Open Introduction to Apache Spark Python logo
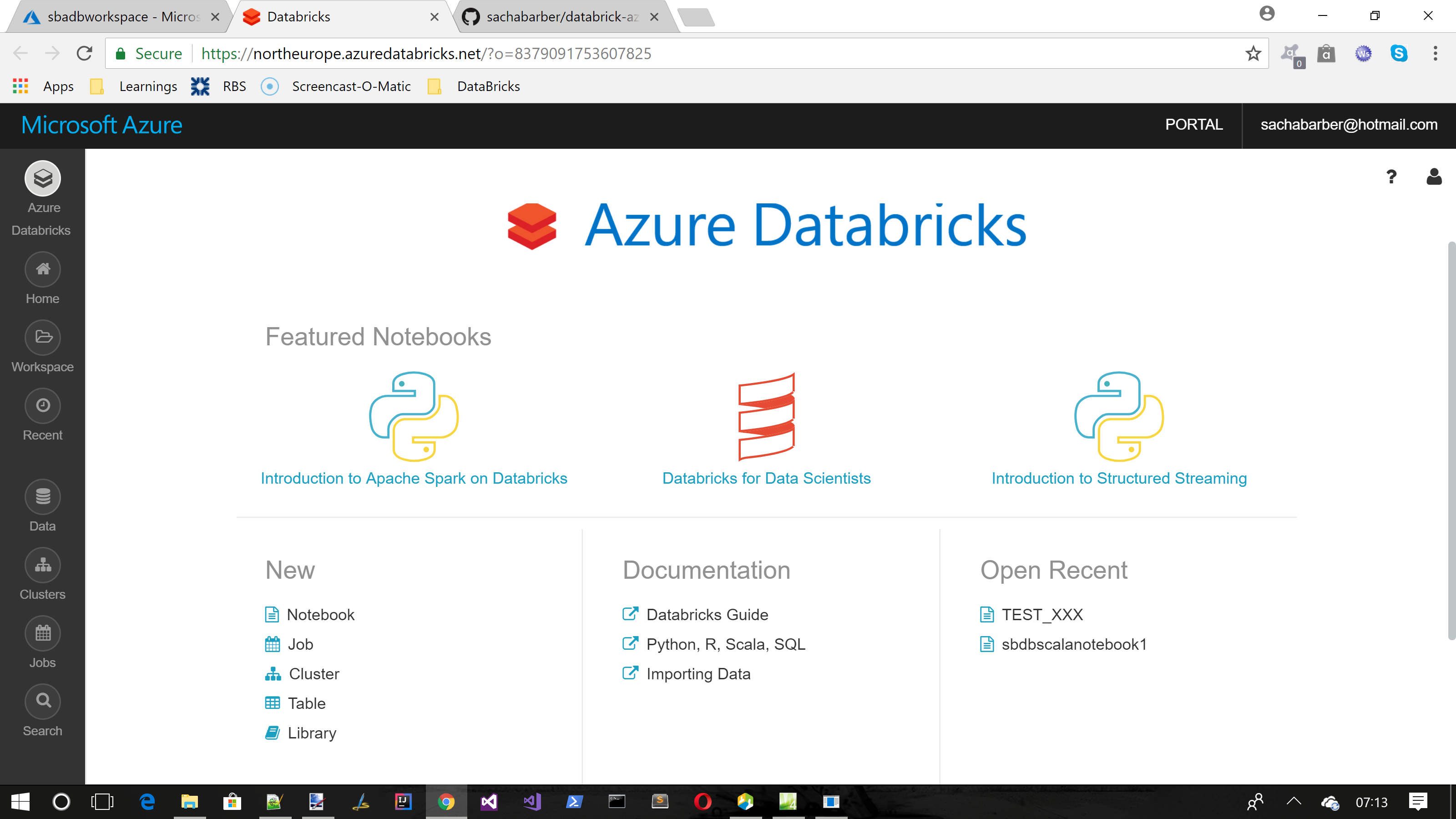This screenshot has height=819, width=1456. 414,417
